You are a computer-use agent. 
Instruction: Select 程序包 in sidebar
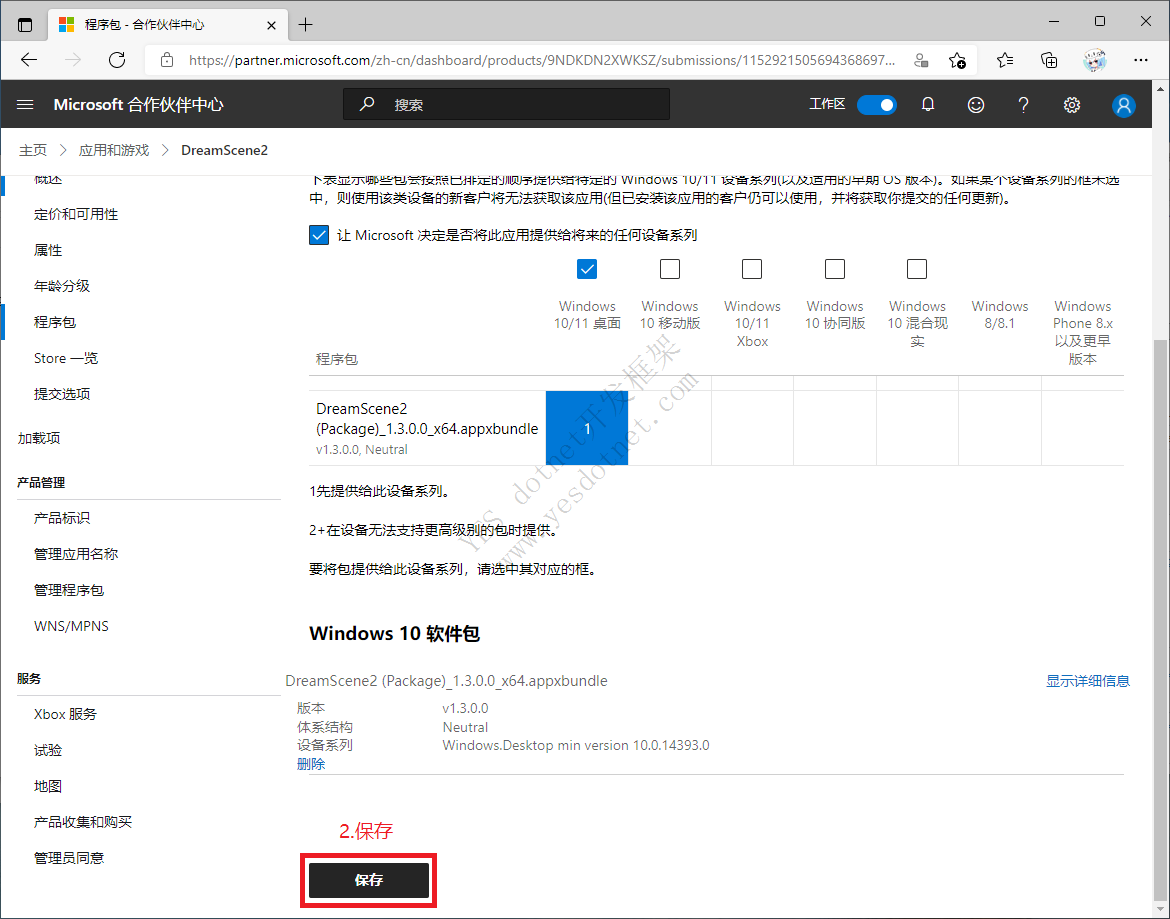pos(55,322)
